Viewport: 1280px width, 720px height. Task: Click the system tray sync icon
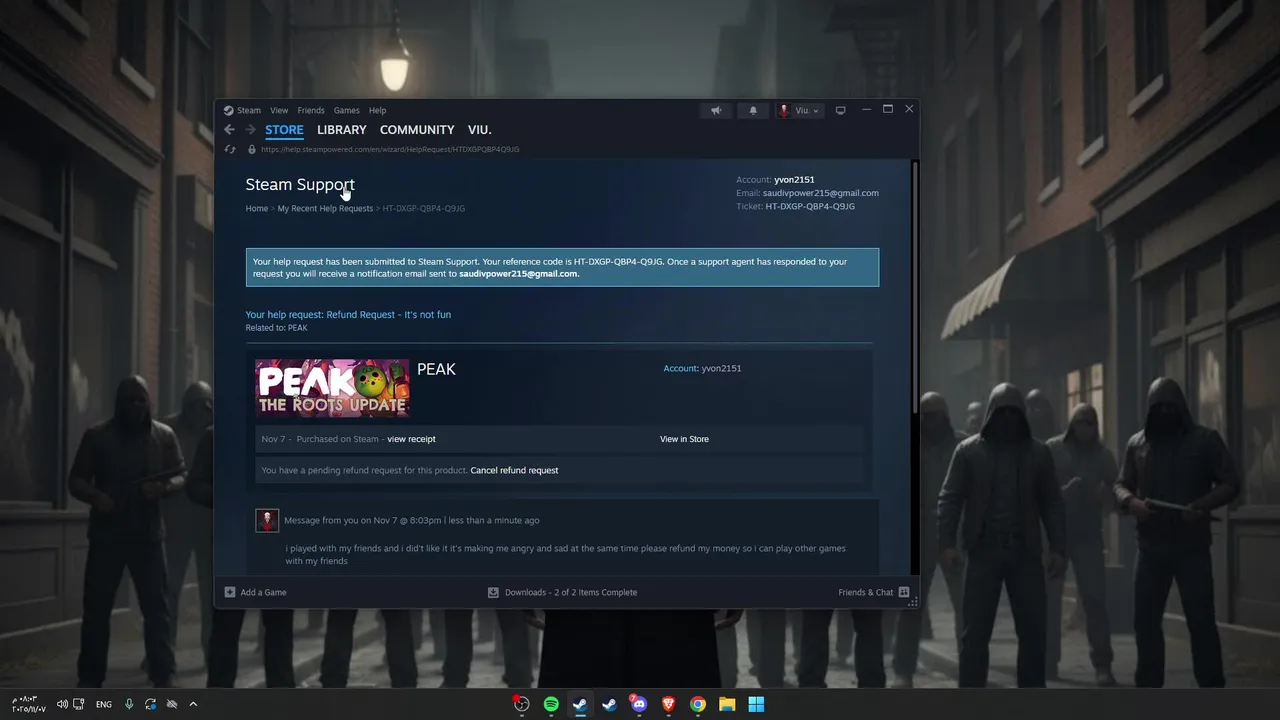point(150,704)
